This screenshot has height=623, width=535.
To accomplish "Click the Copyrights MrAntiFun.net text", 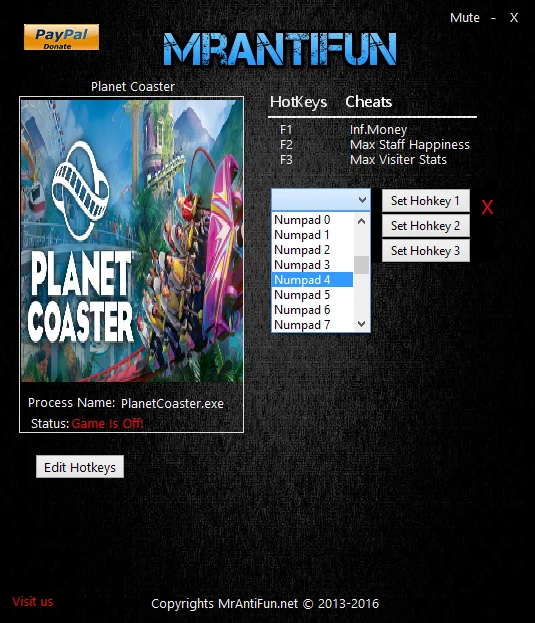I will coord(265,604).
